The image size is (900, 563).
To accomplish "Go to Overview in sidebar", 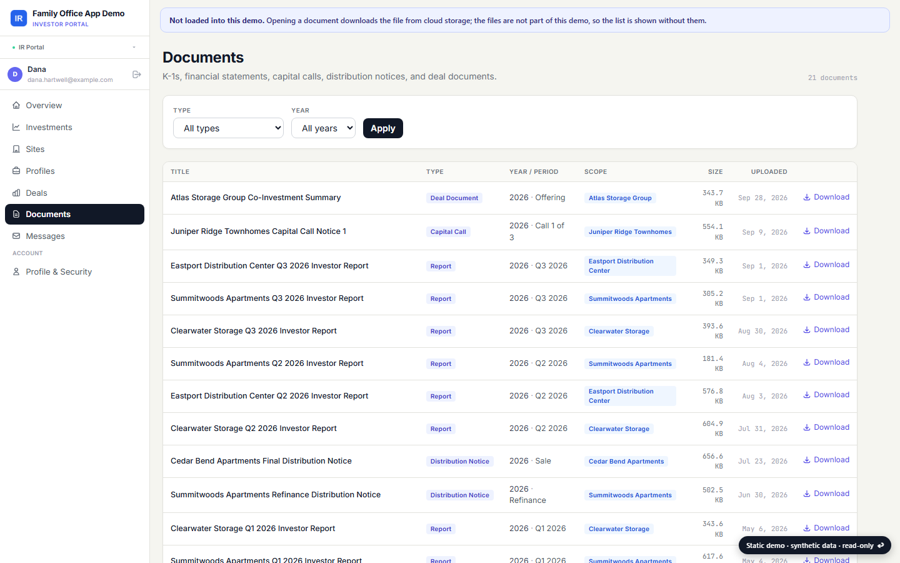I will pos(75,105).
